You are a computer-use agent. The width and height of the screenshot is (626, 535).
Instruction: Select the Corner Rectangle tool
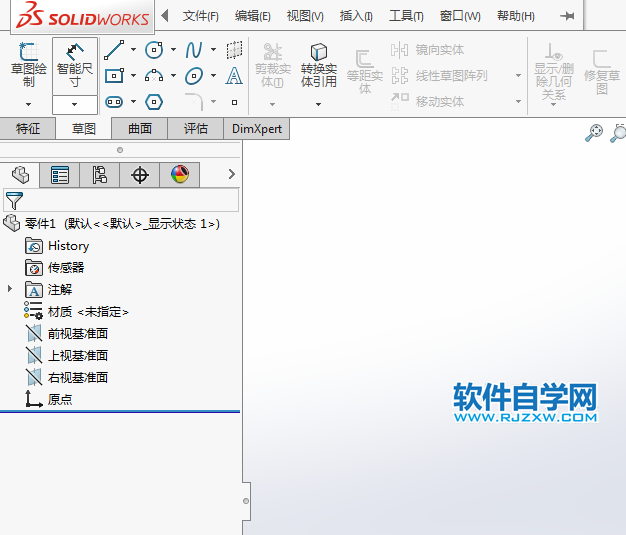click(114, 75)
